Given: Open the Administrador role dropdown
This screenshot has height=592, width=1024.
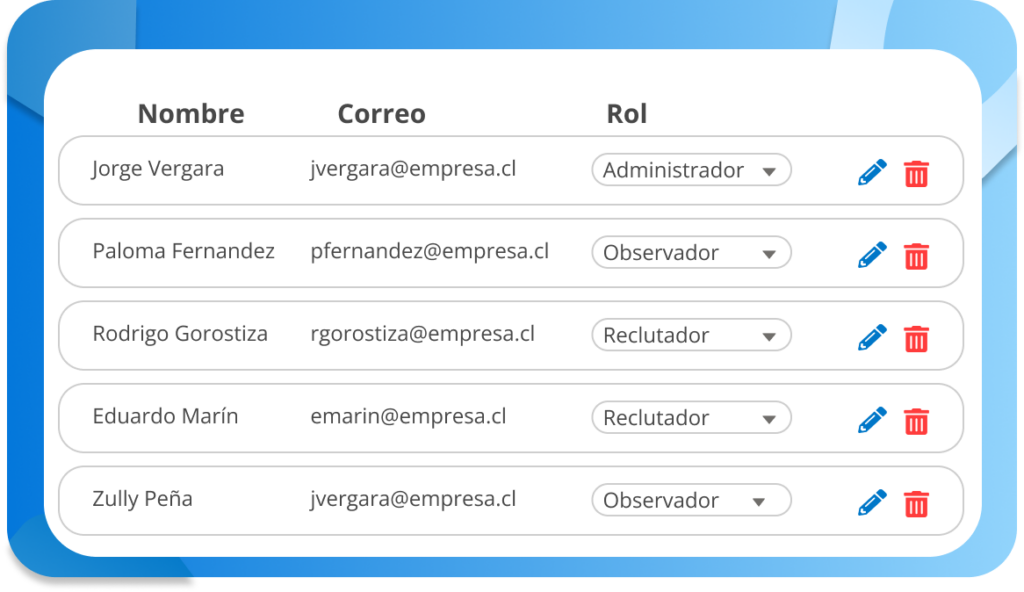Looking at the screenshot, I should pos(691,170).
